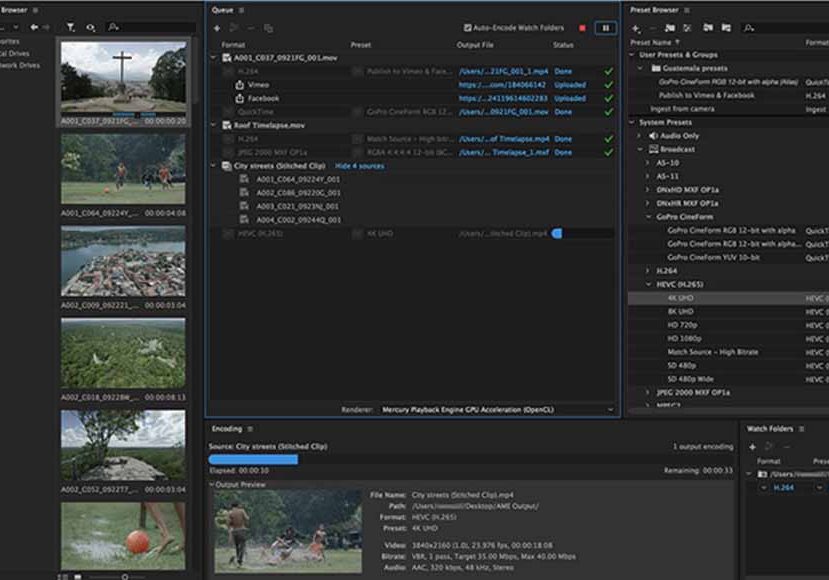Toggle Auto-Encode Watch Folders checkbox
This screenshot has height=580, width=829.
(x=468, y=28)
